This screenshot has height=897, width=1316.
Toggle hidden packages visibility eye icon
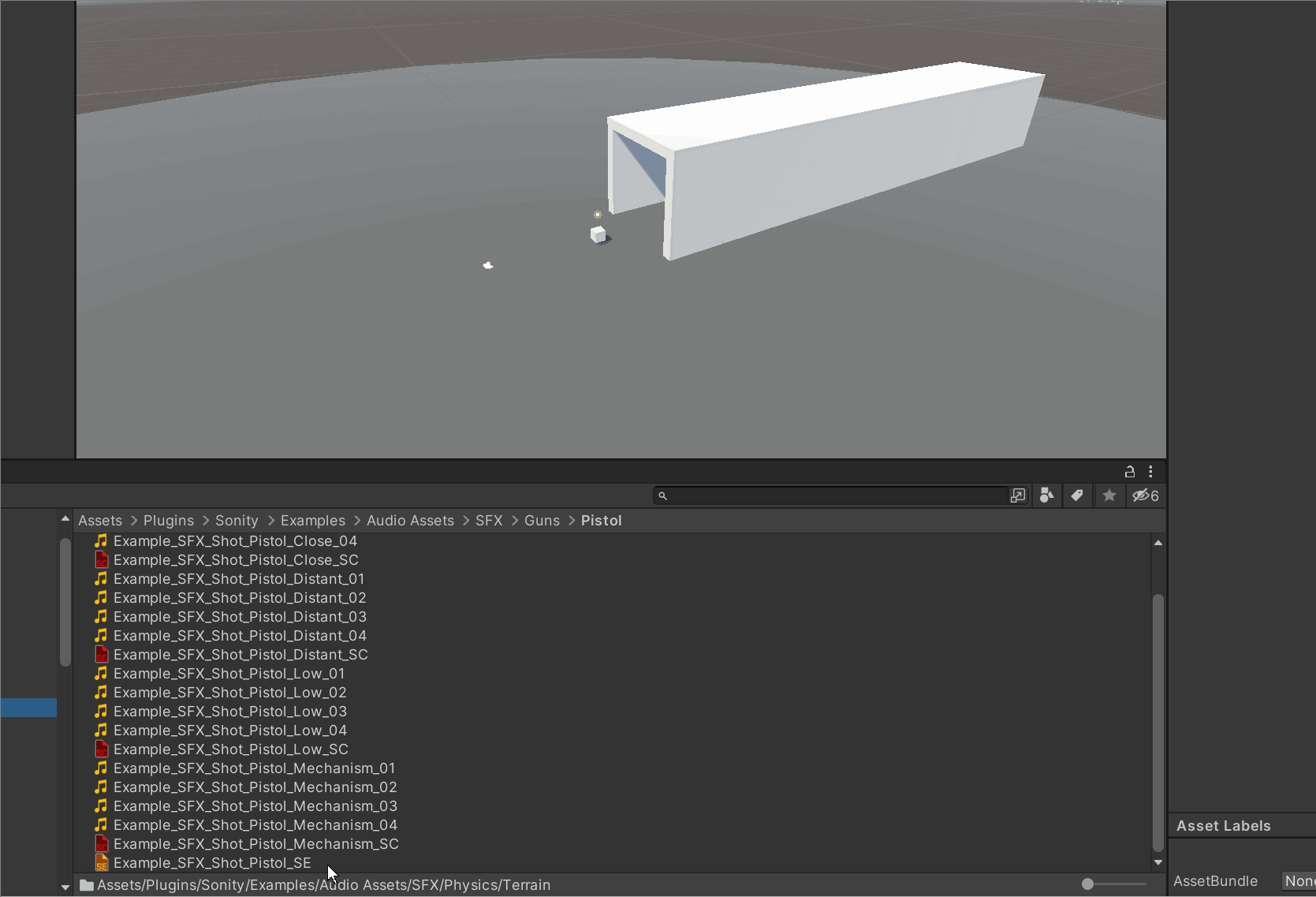(1145, 495)
